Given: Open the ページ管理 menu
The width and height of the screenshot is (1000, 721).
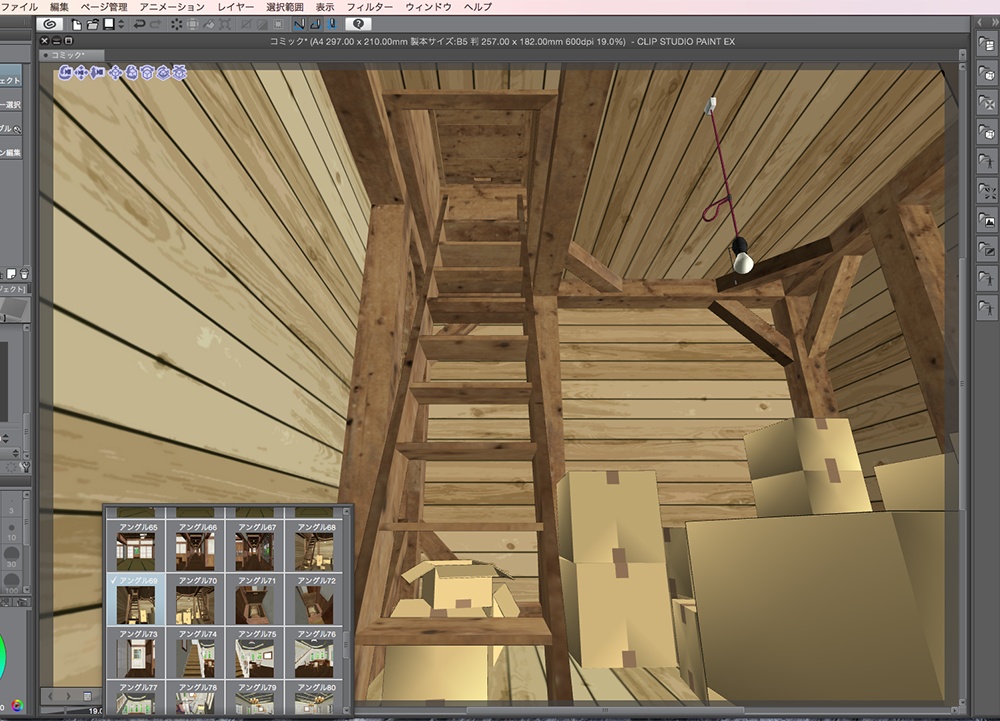Looking at the screenshot, I should click(104, 7).
